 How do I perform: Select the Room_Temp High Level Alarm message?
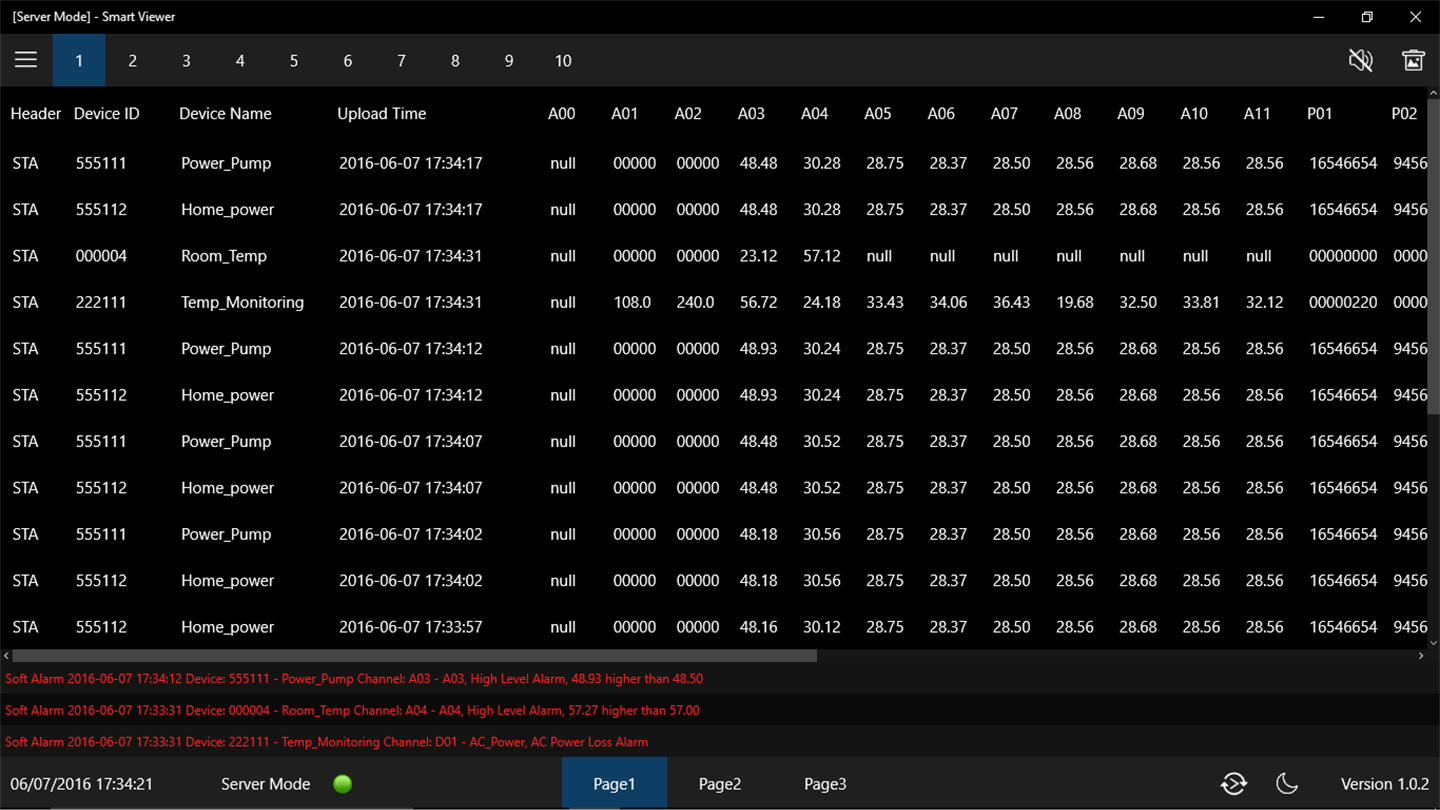click(x=352, y=710)
